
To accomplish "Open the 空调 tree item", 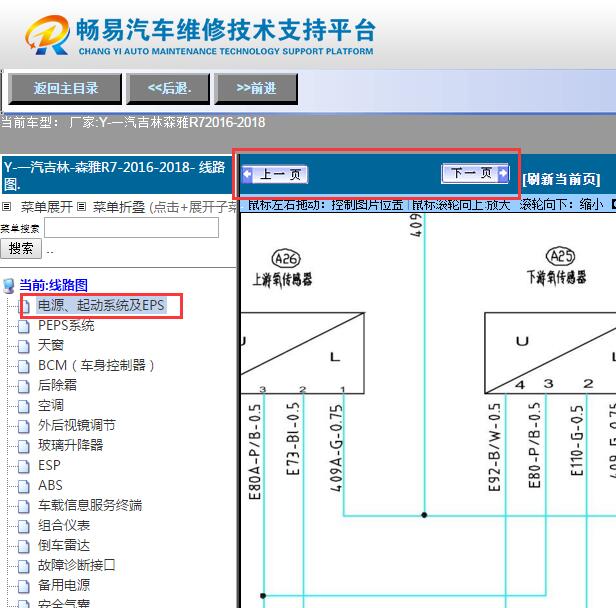I will pyautogui.click(x=51, y=405).
